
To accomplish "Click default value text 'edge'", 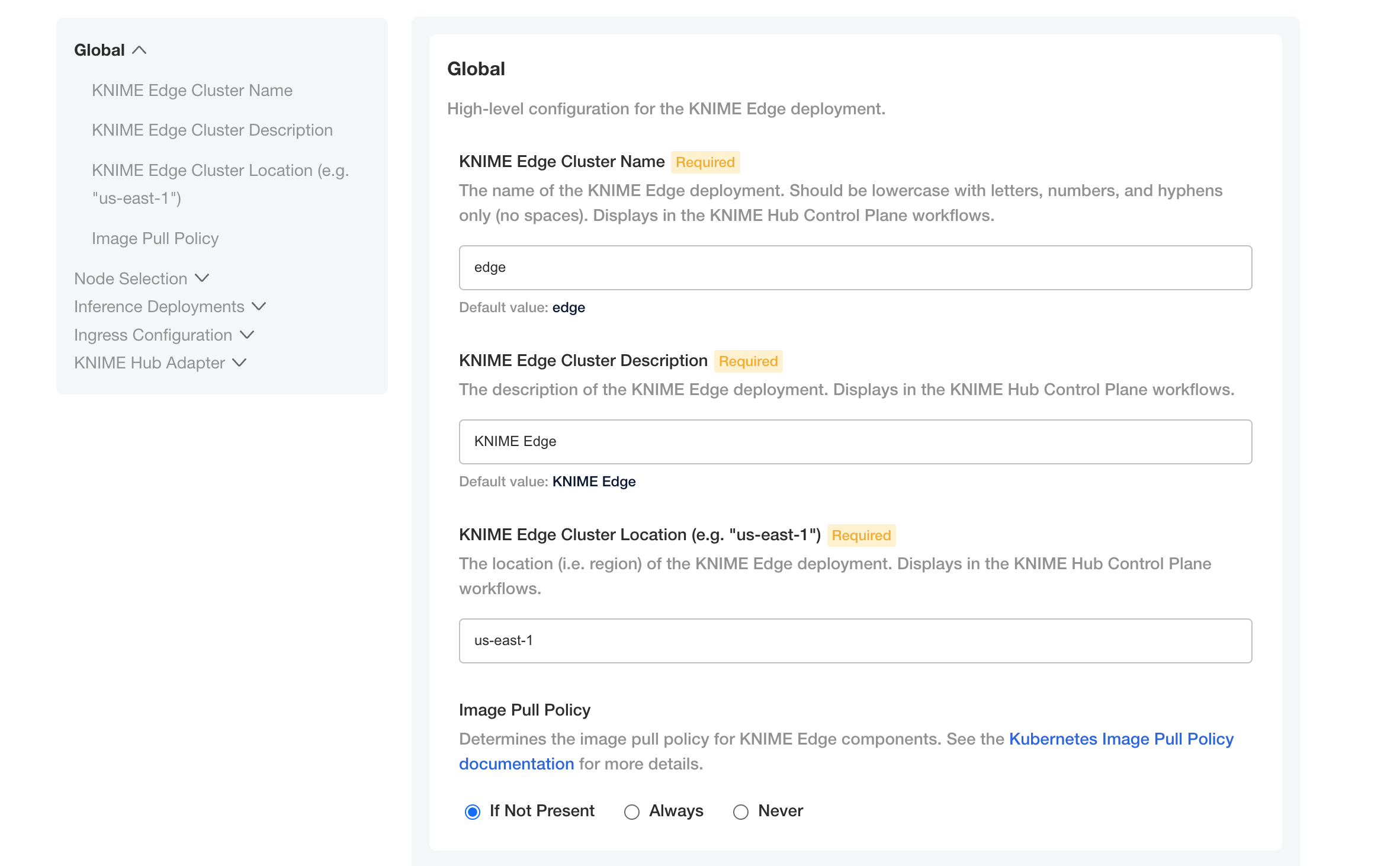I will click(569, 307).
